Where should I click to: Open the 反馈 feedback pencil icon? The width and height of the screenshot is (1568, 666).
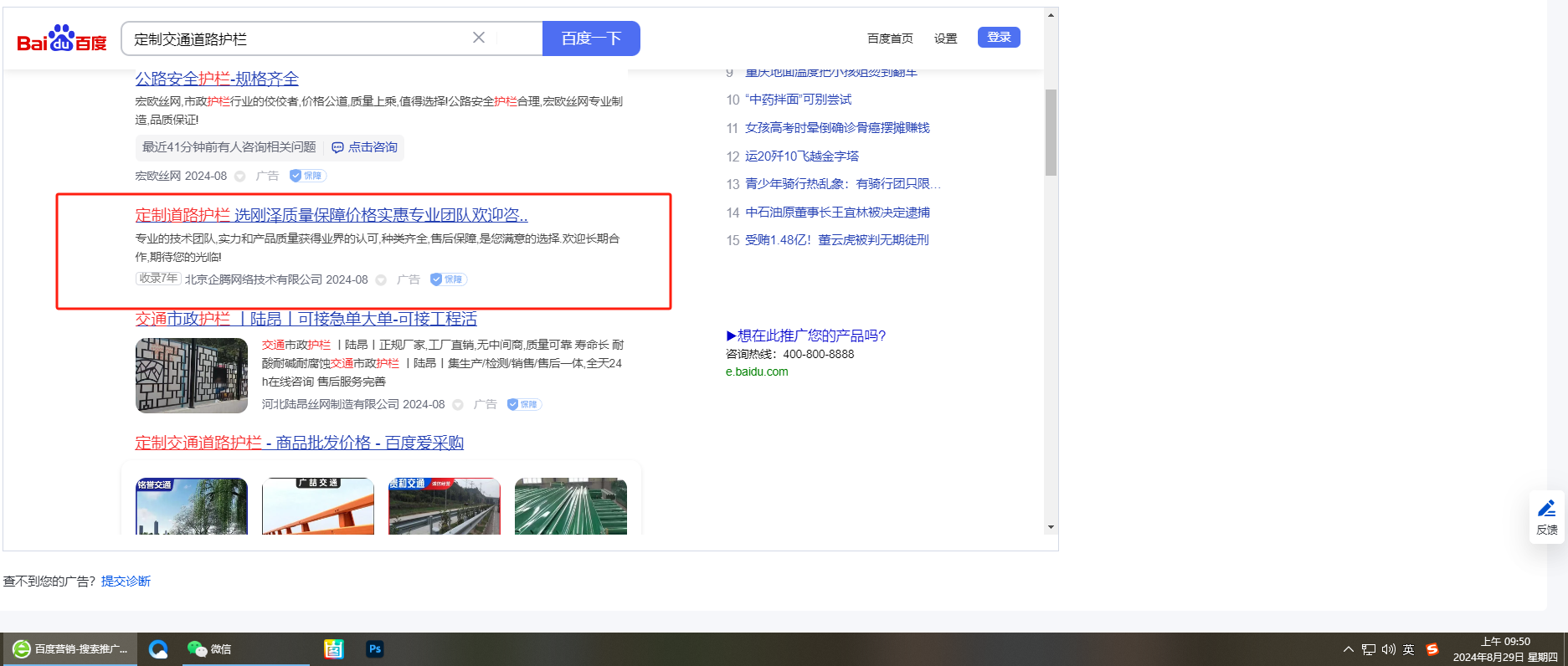1546,509
